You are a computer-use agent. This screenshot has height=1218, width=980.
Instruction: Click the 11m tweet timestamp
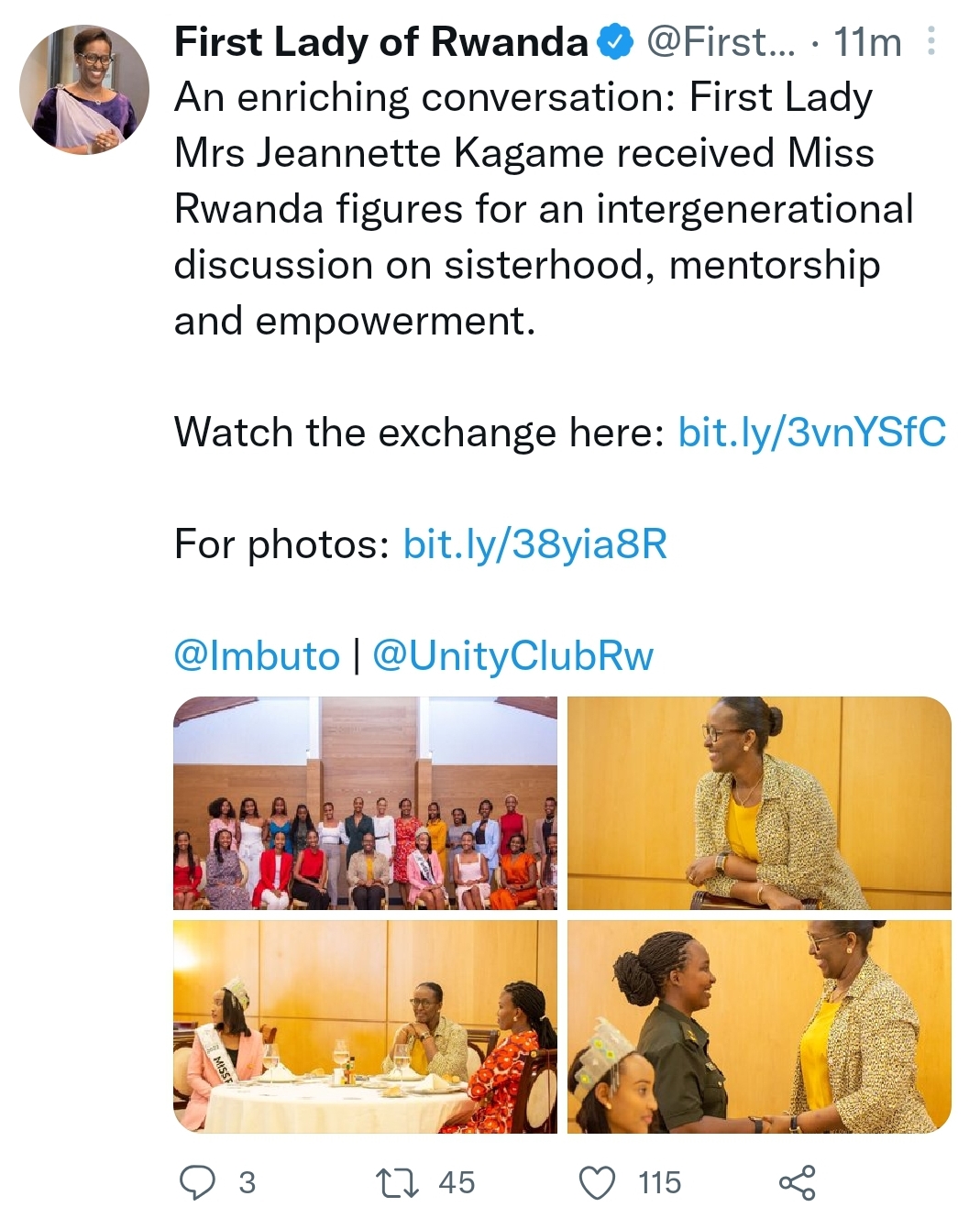tap(867, 42)
